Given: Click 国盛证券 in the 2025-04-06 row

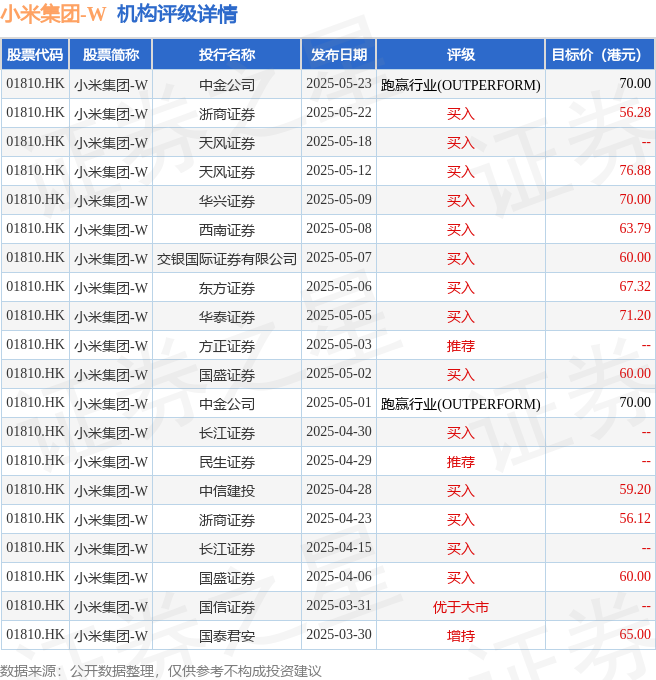Looking at the screenshot, I should [227, 578].
